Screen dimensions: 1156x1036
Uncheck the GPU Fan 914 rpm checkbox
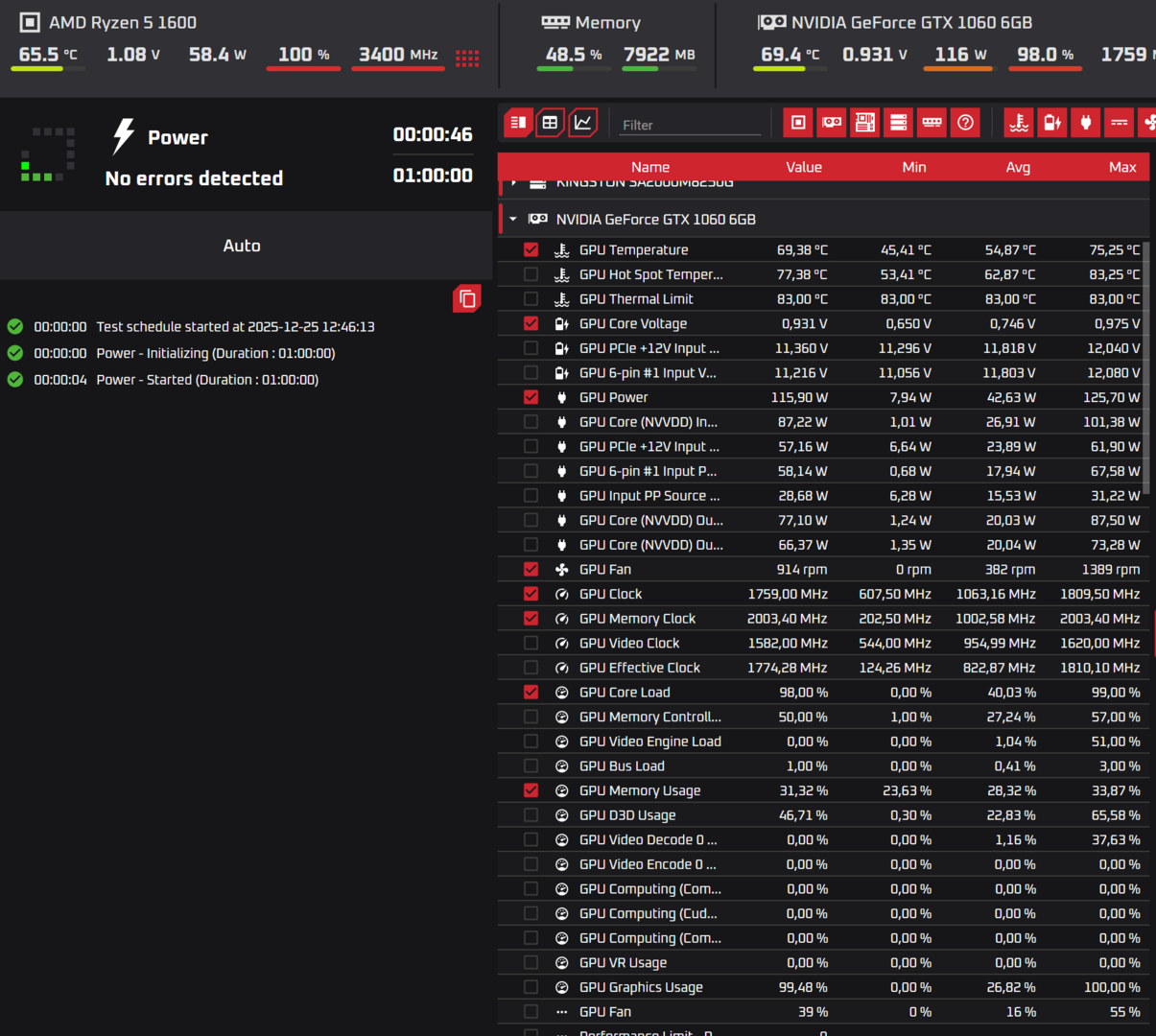pyautogui.click(x=531, y=569)
